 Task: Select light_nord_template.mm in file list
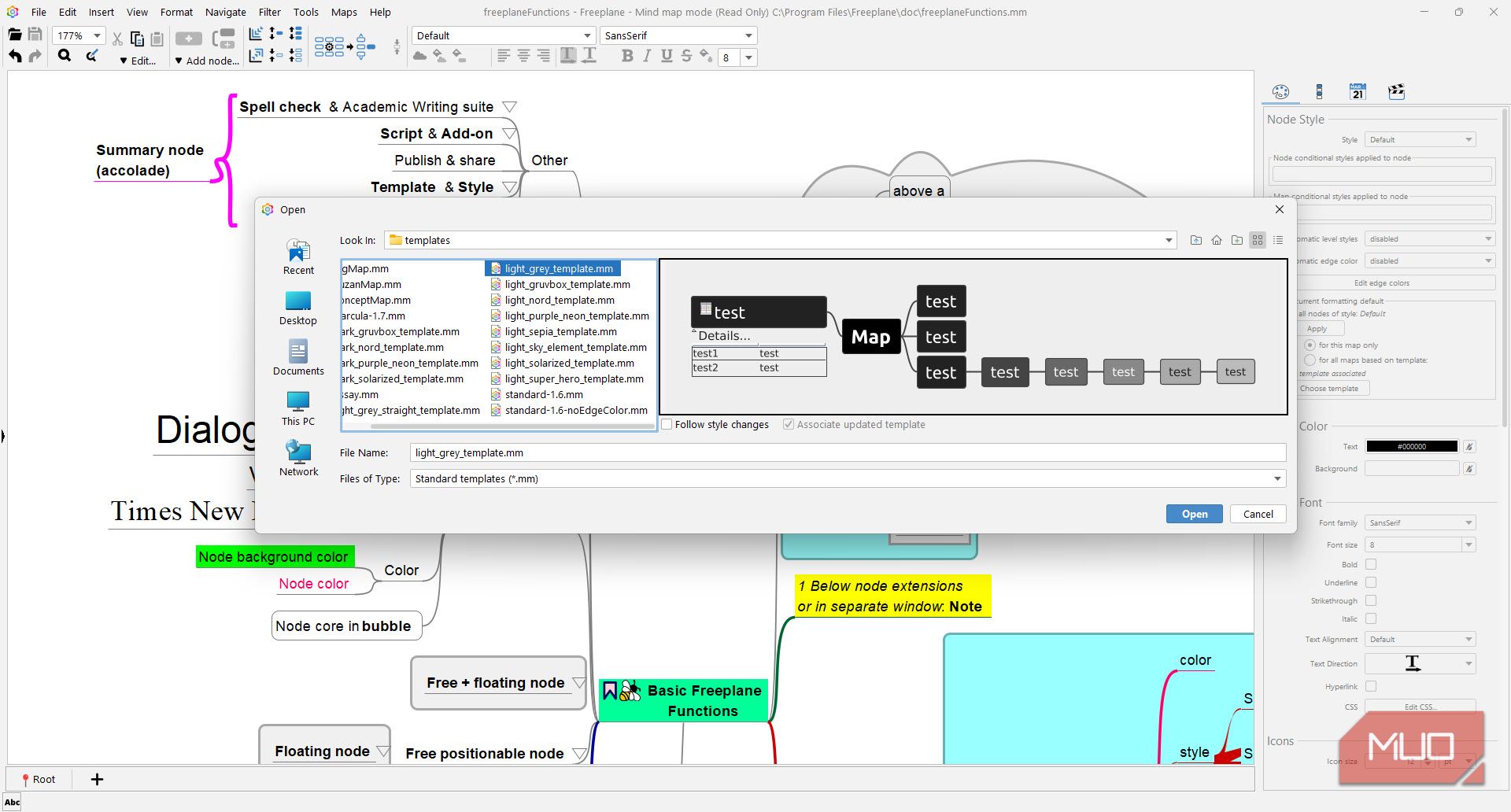(559, 300)
